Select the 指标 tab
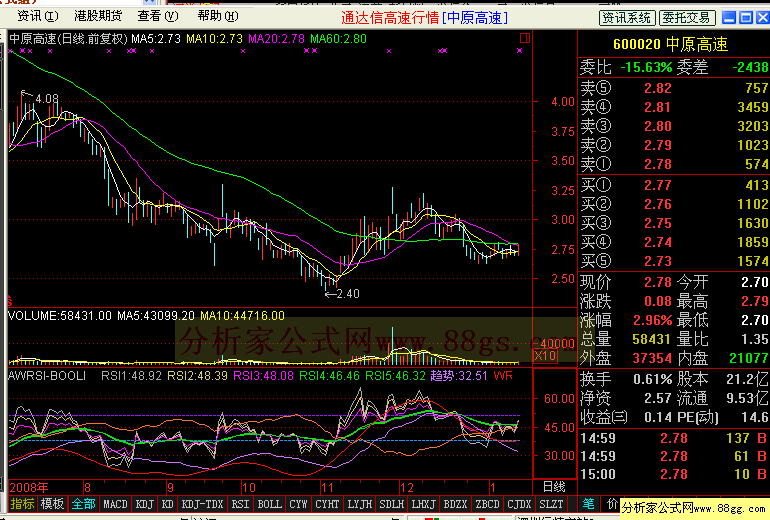This screenshot has height=520, width=770. point(22,504)
